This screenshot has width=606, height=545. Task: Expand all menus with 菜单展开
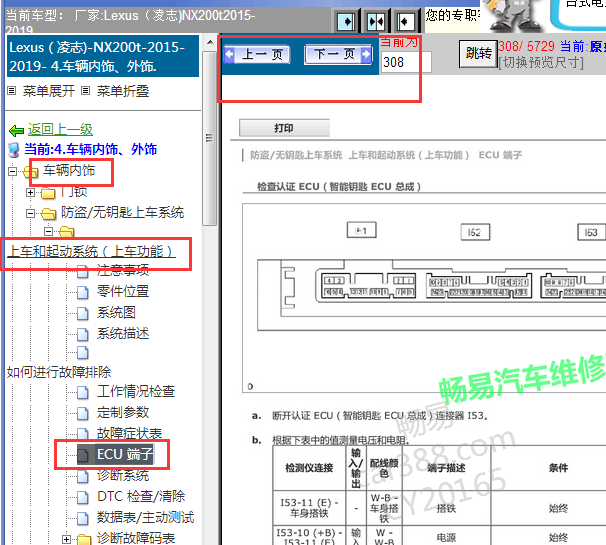[x=48, y=91]
